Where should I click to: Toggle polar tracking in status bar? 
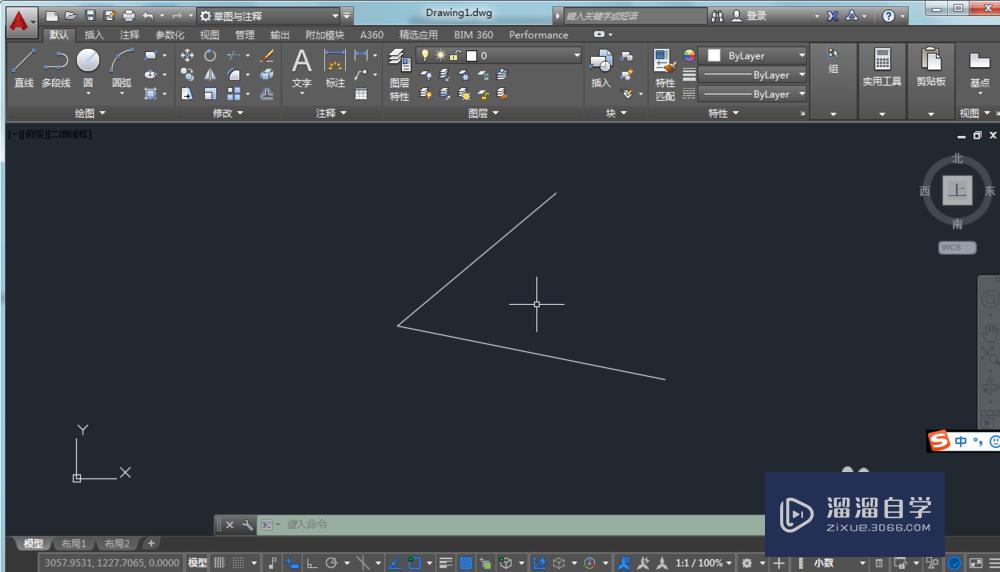click(x=332, y=562)
